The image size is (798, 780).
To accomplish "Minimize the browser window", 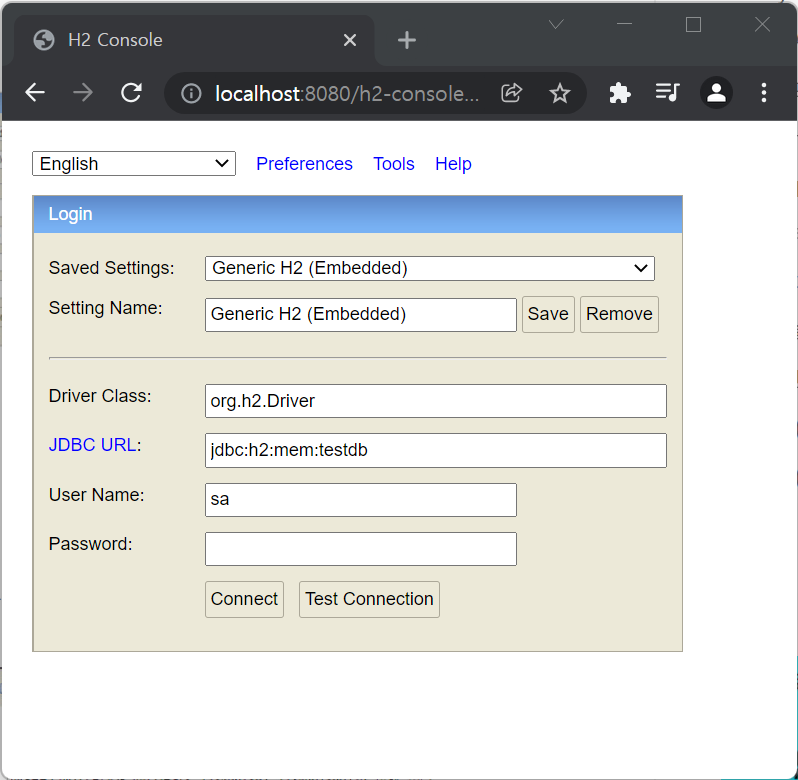I will tap(624, 24).
